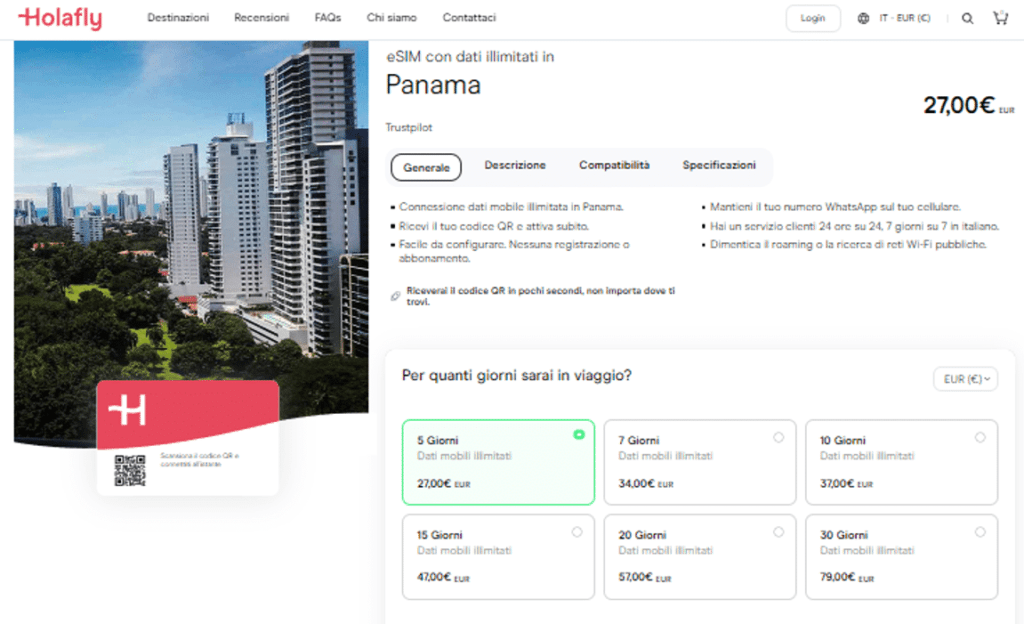1024x624 pixels.
Task: Click the 34,00€ price in 7 Giorni card
Action: coord(646,484)
